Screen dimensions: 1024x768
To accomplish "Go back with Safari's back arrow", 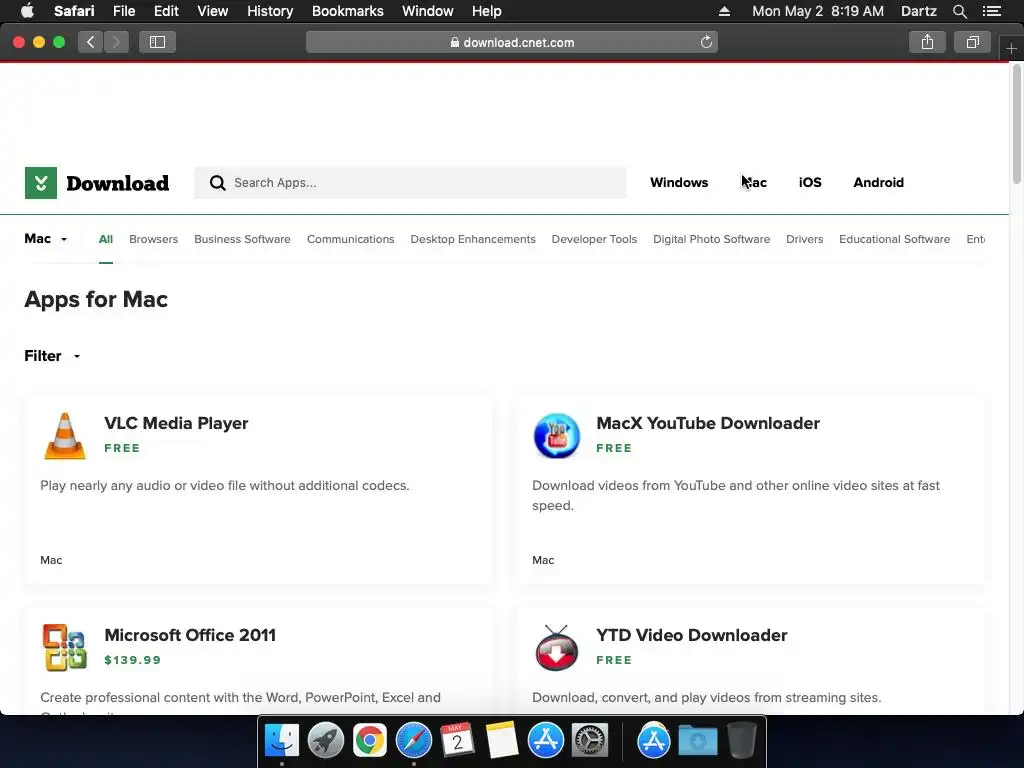I will click(x=91, y=42).
